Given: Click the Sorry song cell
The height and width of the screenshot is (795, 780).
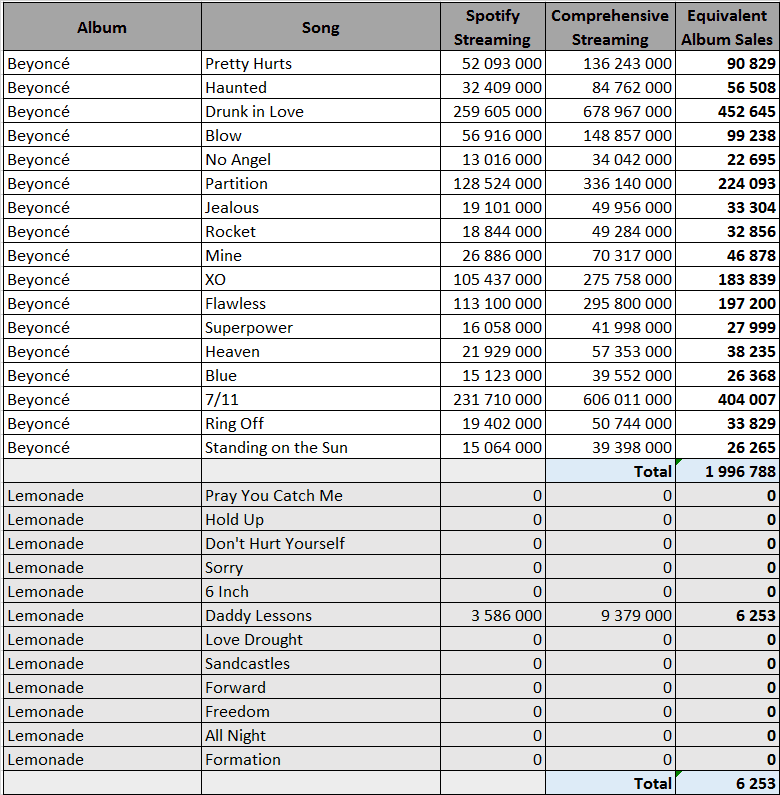Looking at the screenshot, I should click(321, 567).
